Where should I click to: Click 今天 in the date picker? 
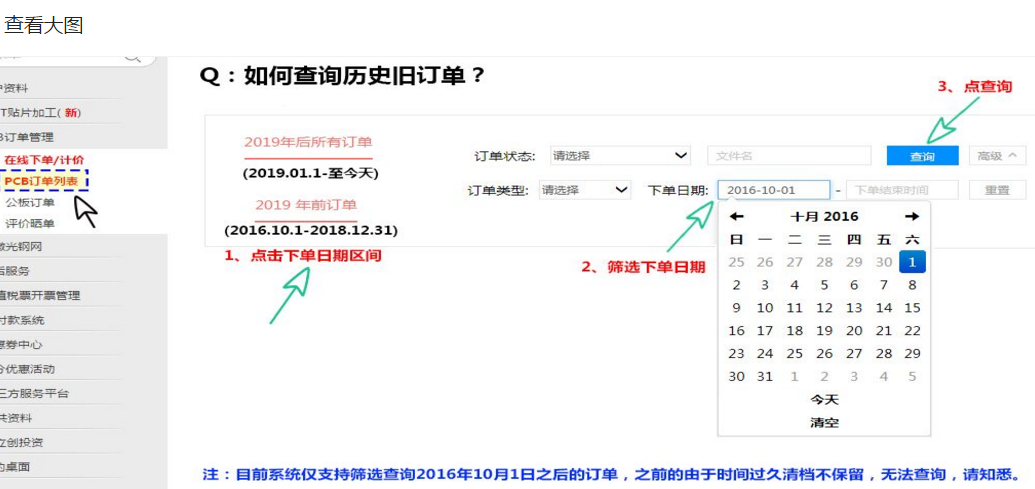pyautogui.click(x=824, y=399)
